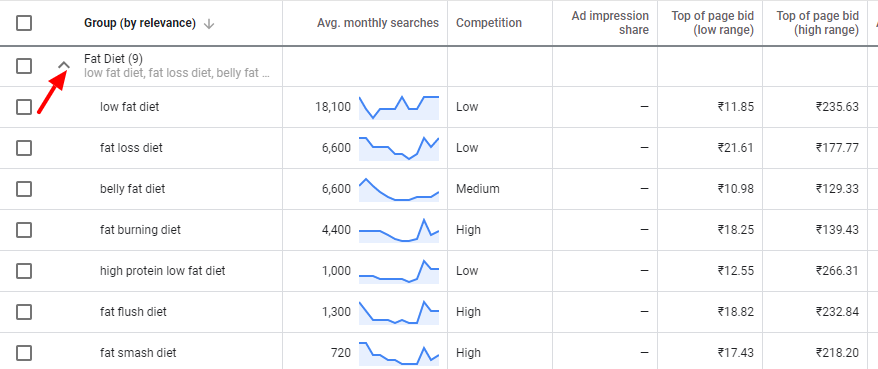This screenshot has height=369, width=878.
Task: Tick the fat flush diet checkbox
Action: pyautogui.click(x=24, y=311)
